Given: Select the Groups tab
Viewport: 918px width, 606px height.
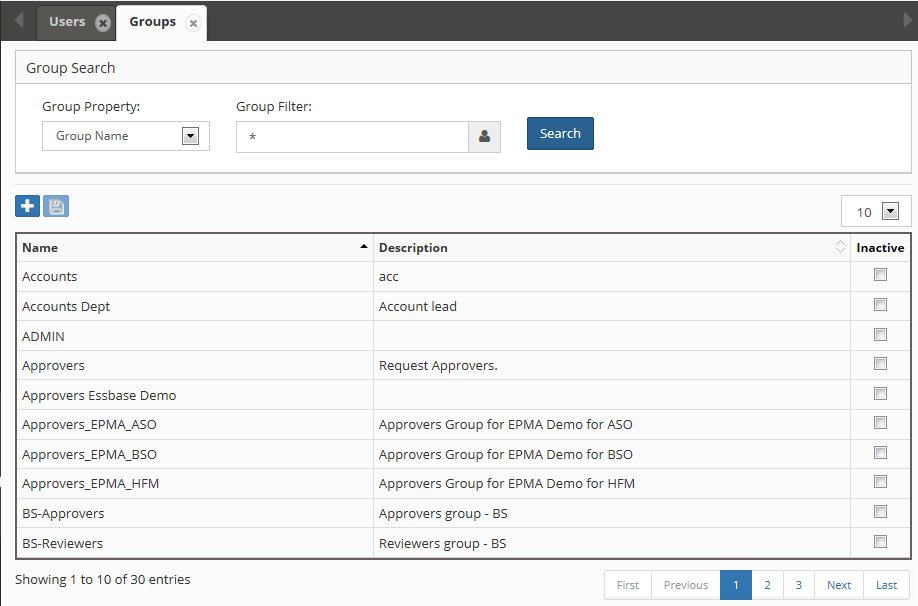Looking at the screenshot, I should 152,22.
